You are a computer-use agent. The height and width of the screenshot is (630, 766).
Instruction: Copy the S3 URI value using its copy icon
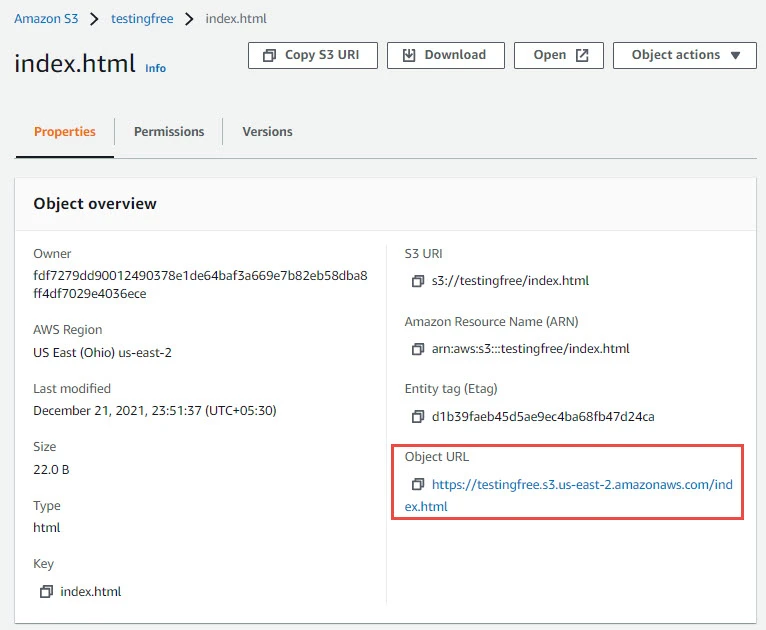418,281
